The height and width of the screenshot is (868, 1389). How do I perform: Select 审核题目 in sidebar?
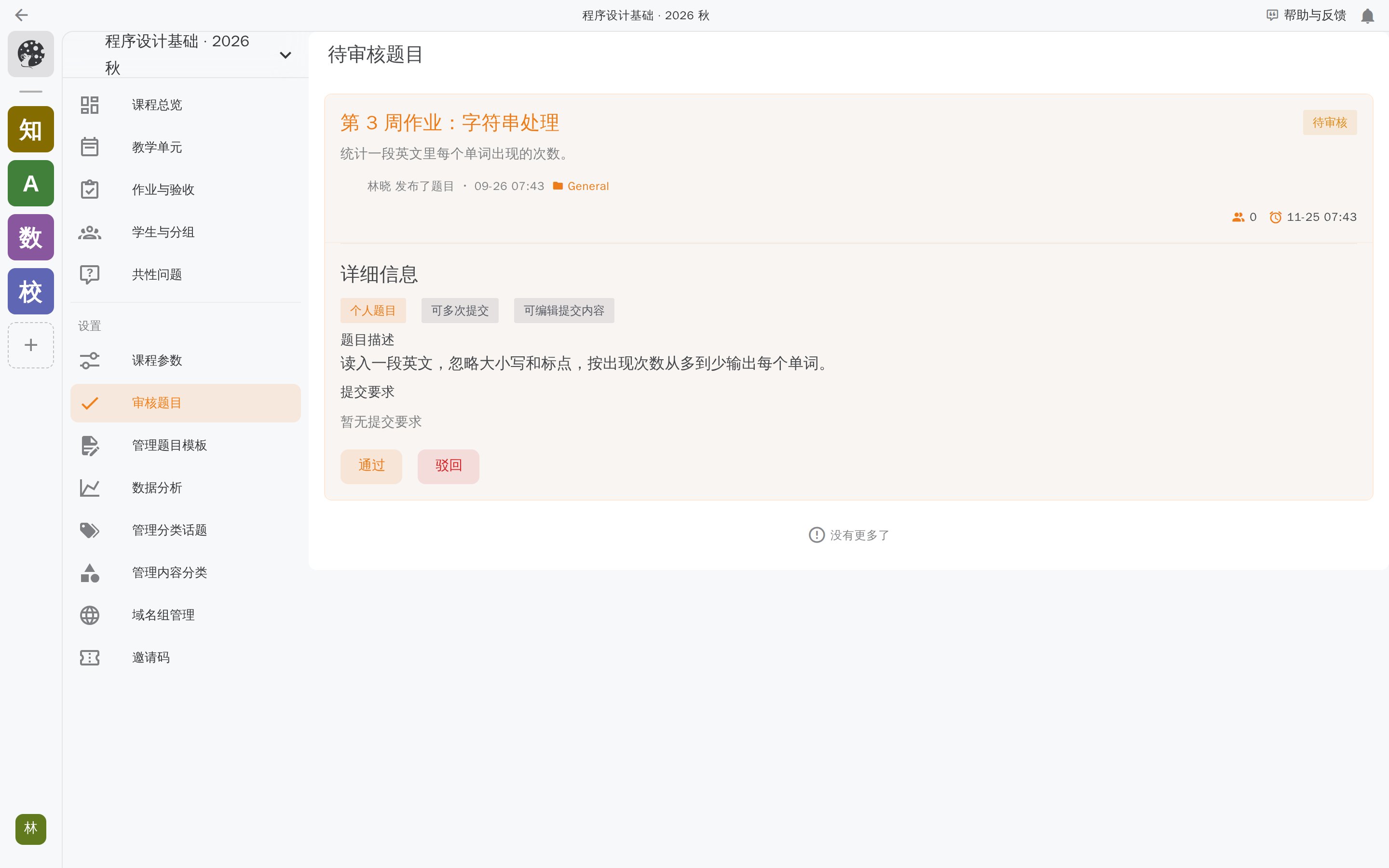[x=185, y=403]
